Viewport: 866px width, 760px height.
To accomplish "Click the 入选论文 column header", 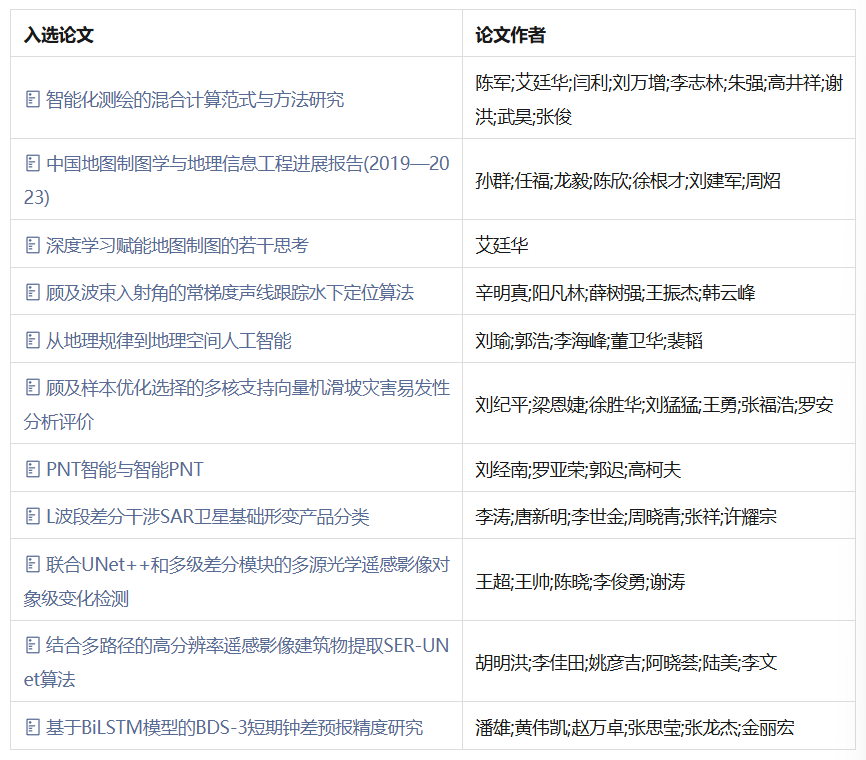I will (59, 35).
